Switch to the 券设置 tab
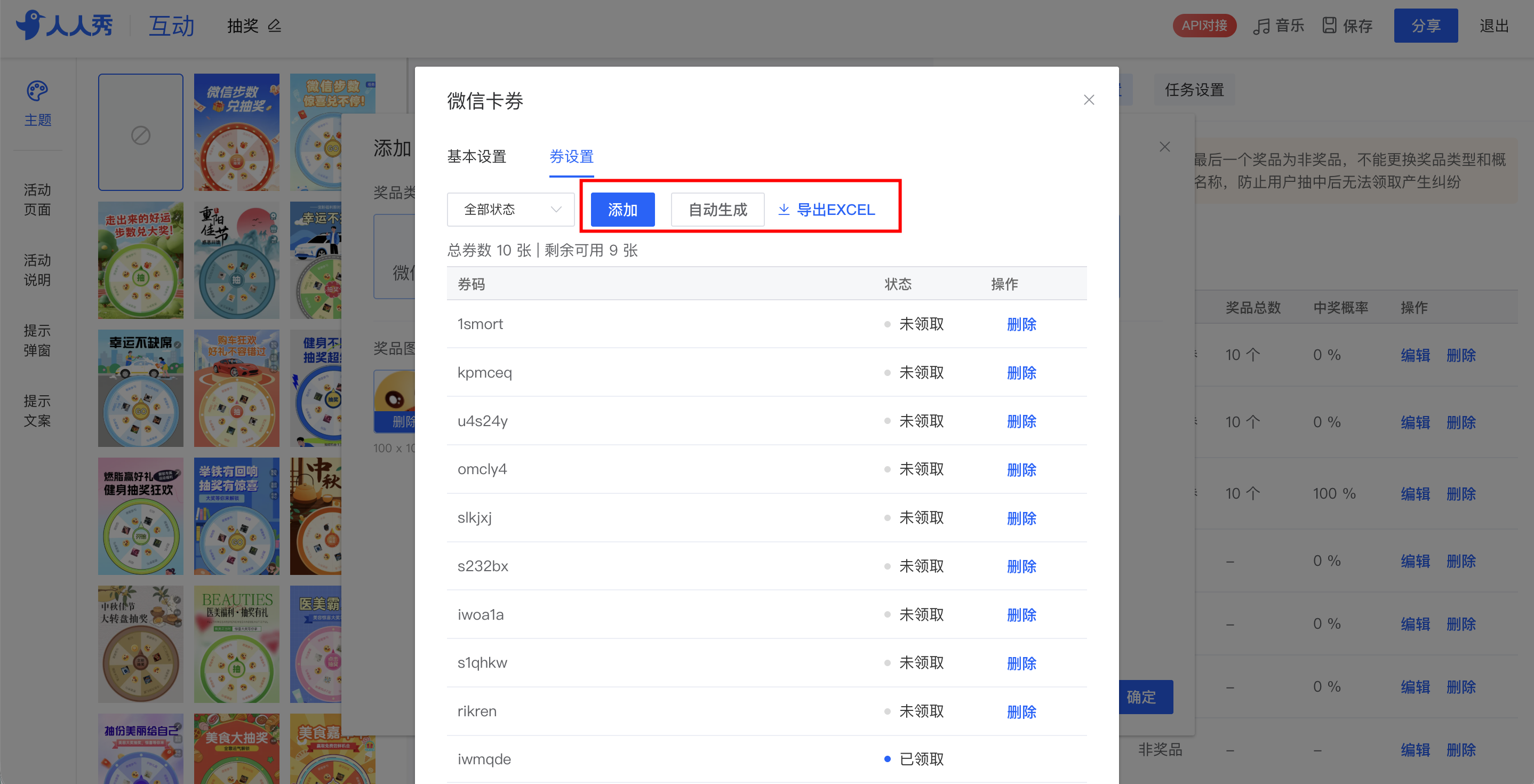This screenshot has width=1534, height=784. (571, 157)
